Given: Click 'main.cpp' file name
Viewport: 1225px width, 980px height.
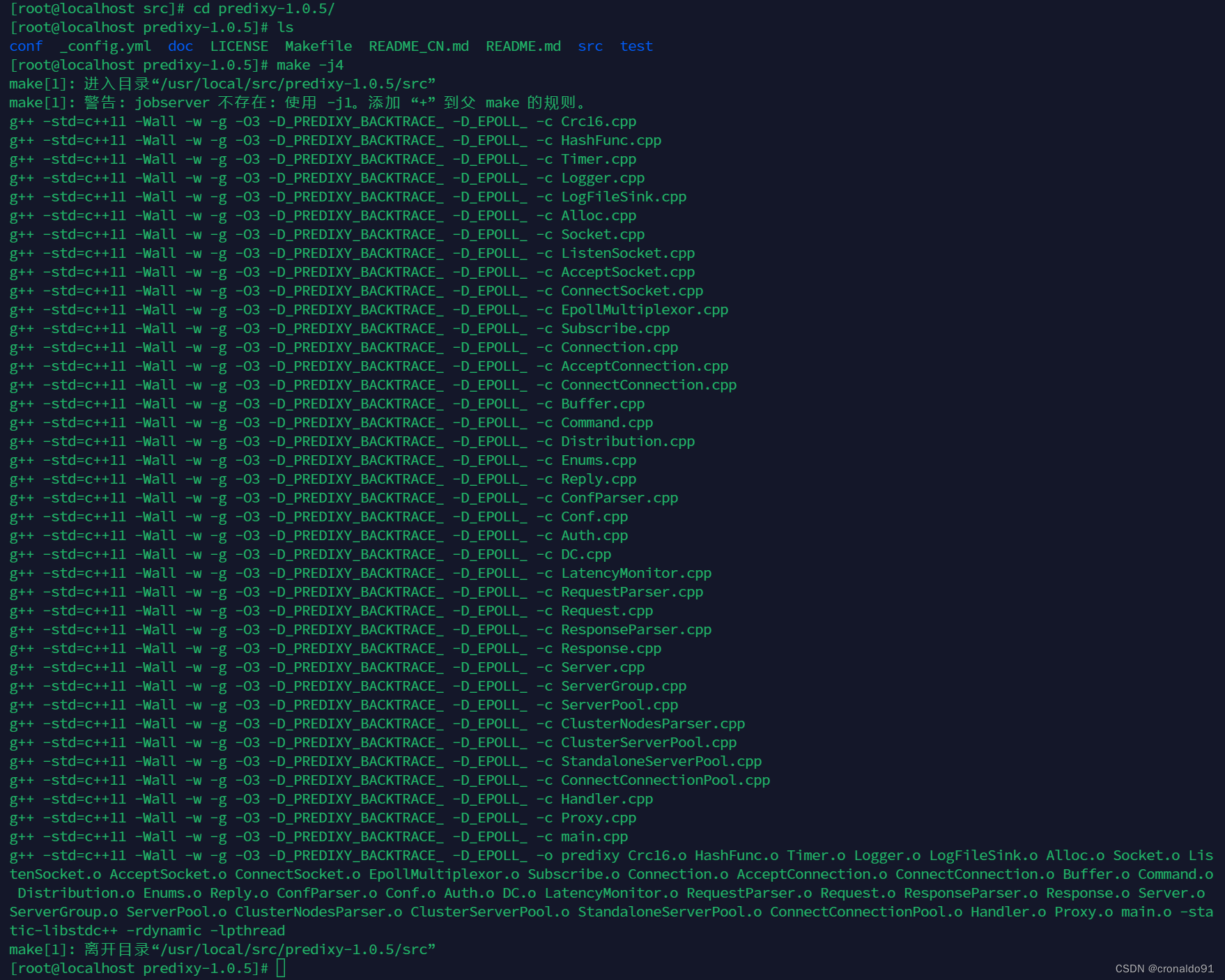Looking at the screenshot, I should coord(595,836).
